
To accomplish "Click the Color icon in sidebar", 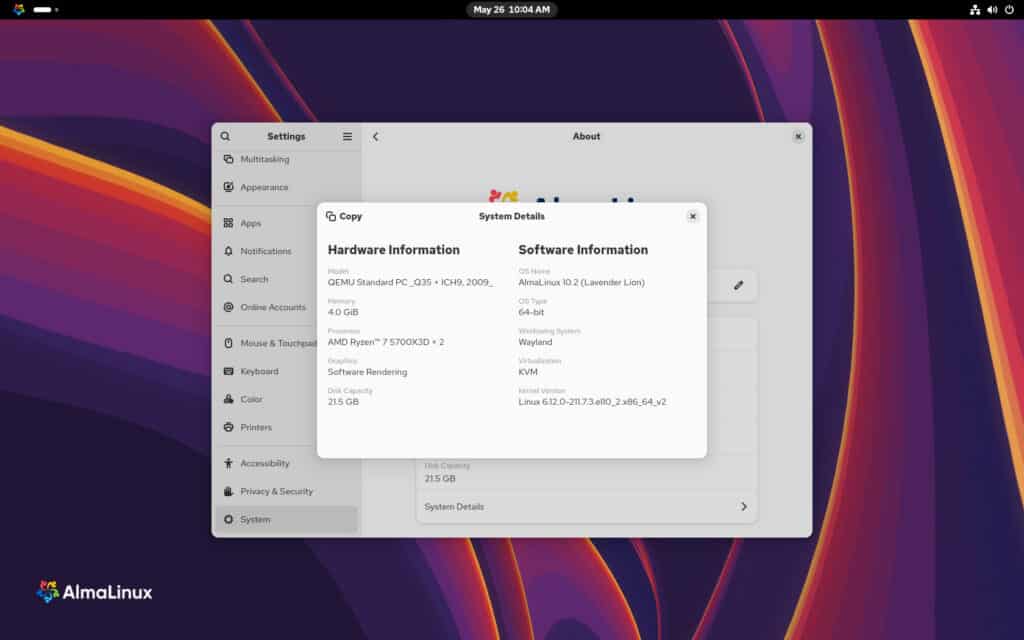I will 229,399.
